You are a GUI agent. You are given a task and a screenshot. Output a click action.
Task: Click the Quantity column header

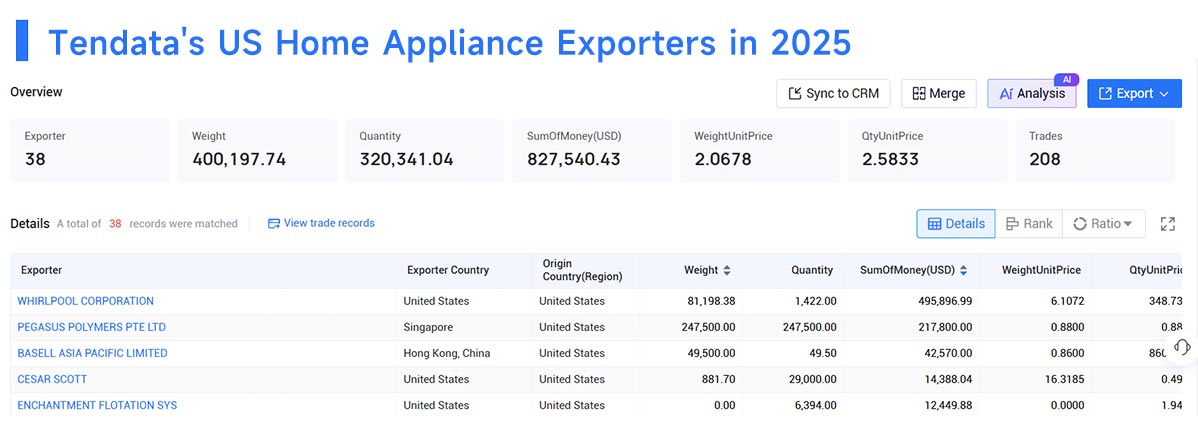pyautogui.click(x=811, y=270)
